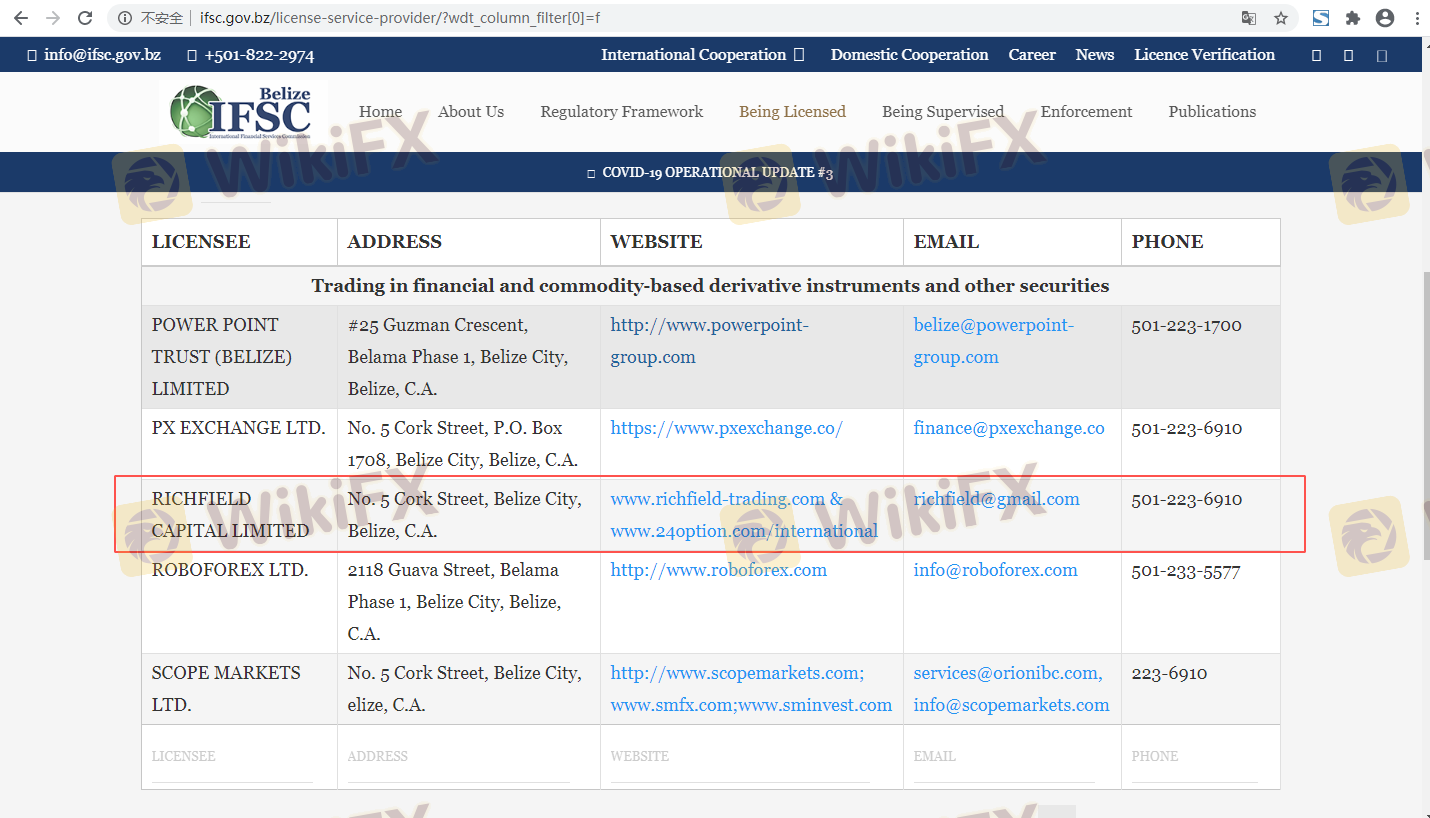Viewport: 1430px width, 818px height.
Task: Click the WEBSITE filter input field
Action: [x=740, y=757]
